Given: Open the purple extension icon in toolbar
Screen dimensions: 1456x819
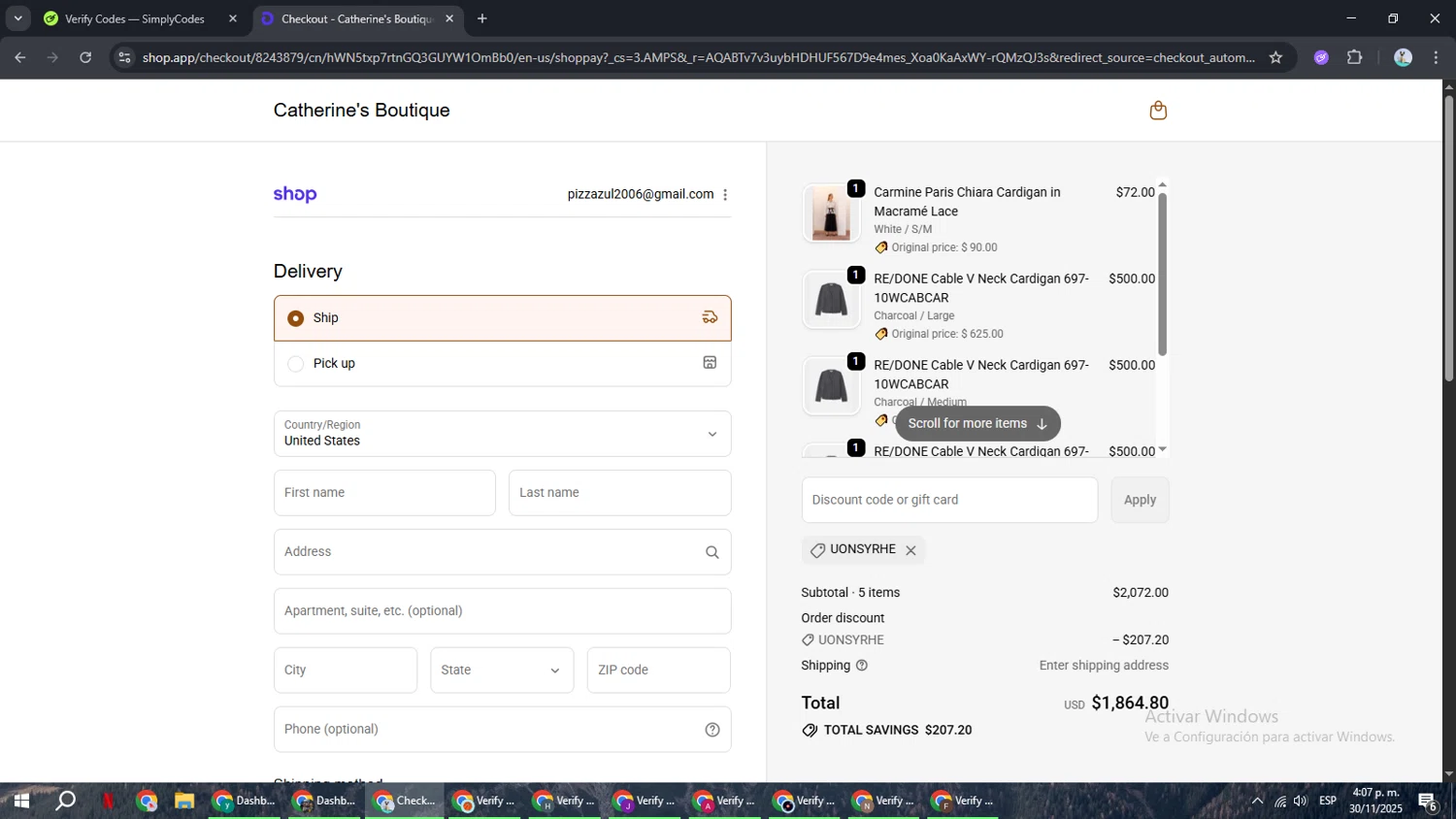Looking at the screenshot, I should [x=1321, y=57].
